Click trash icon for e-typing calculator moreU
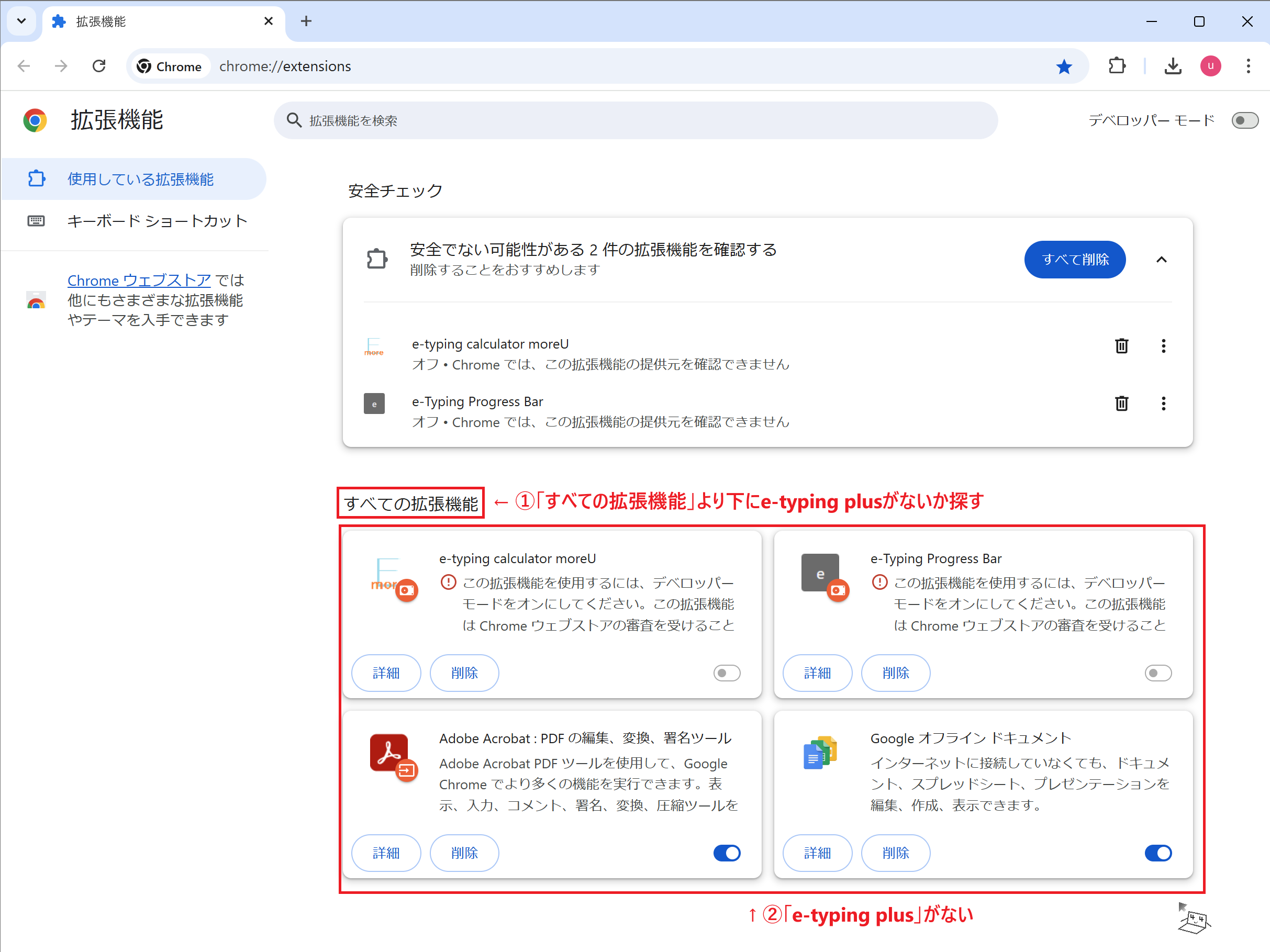 click(1121, 346)
